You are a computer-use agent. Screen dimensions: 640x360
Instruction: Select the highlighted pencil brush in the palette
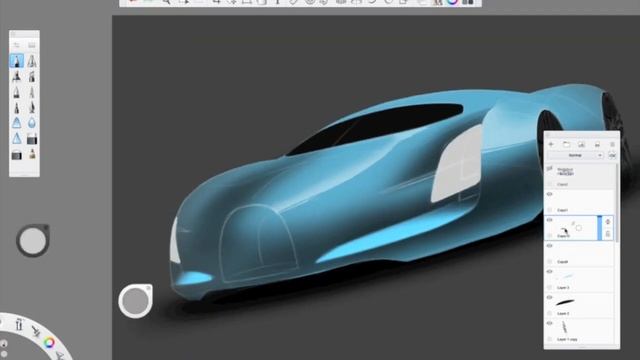(x=16, y=61)
